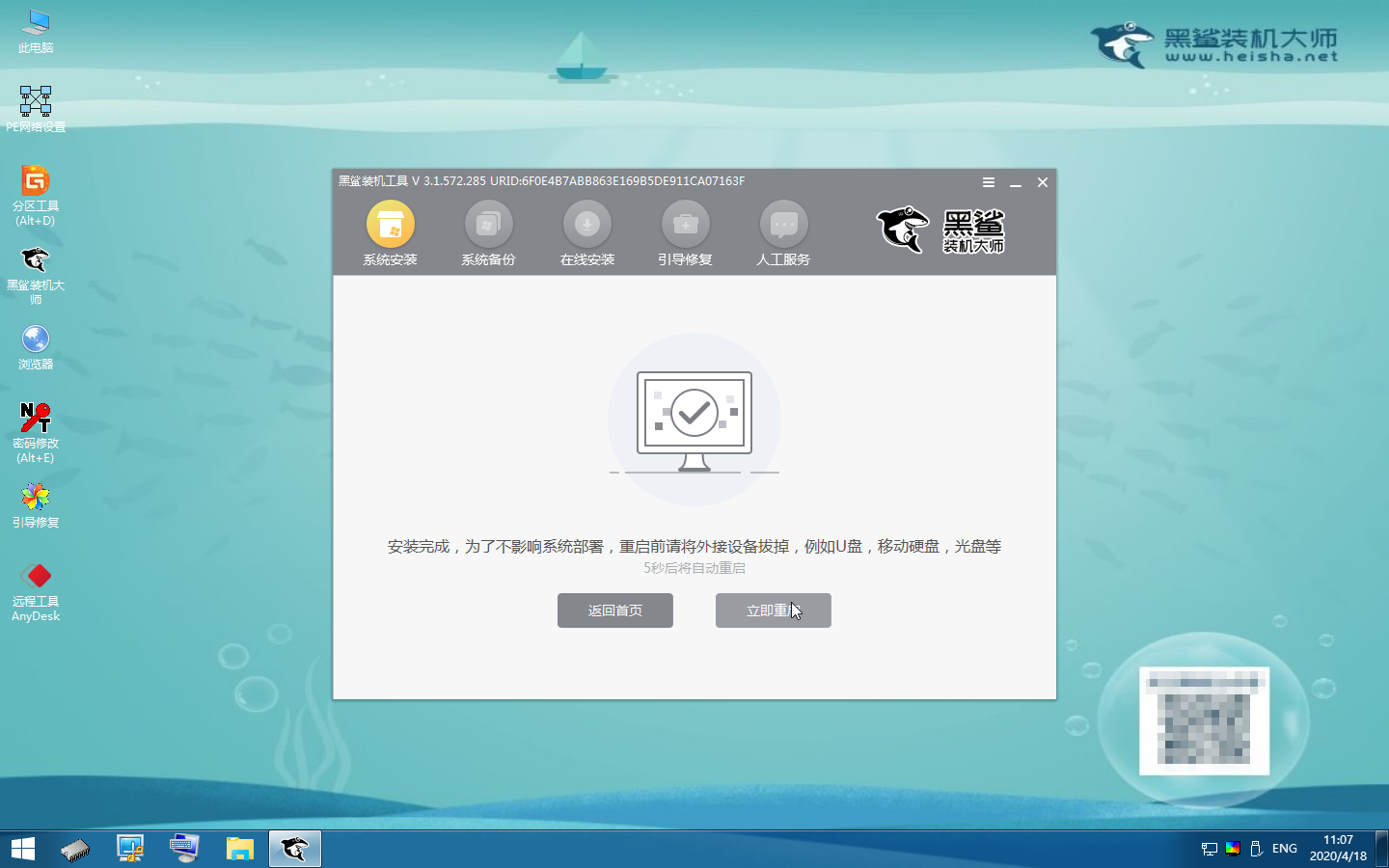The image size is (1389, 868).
Task: Click the disk drive taskbar icon
Action: (75, 849)
